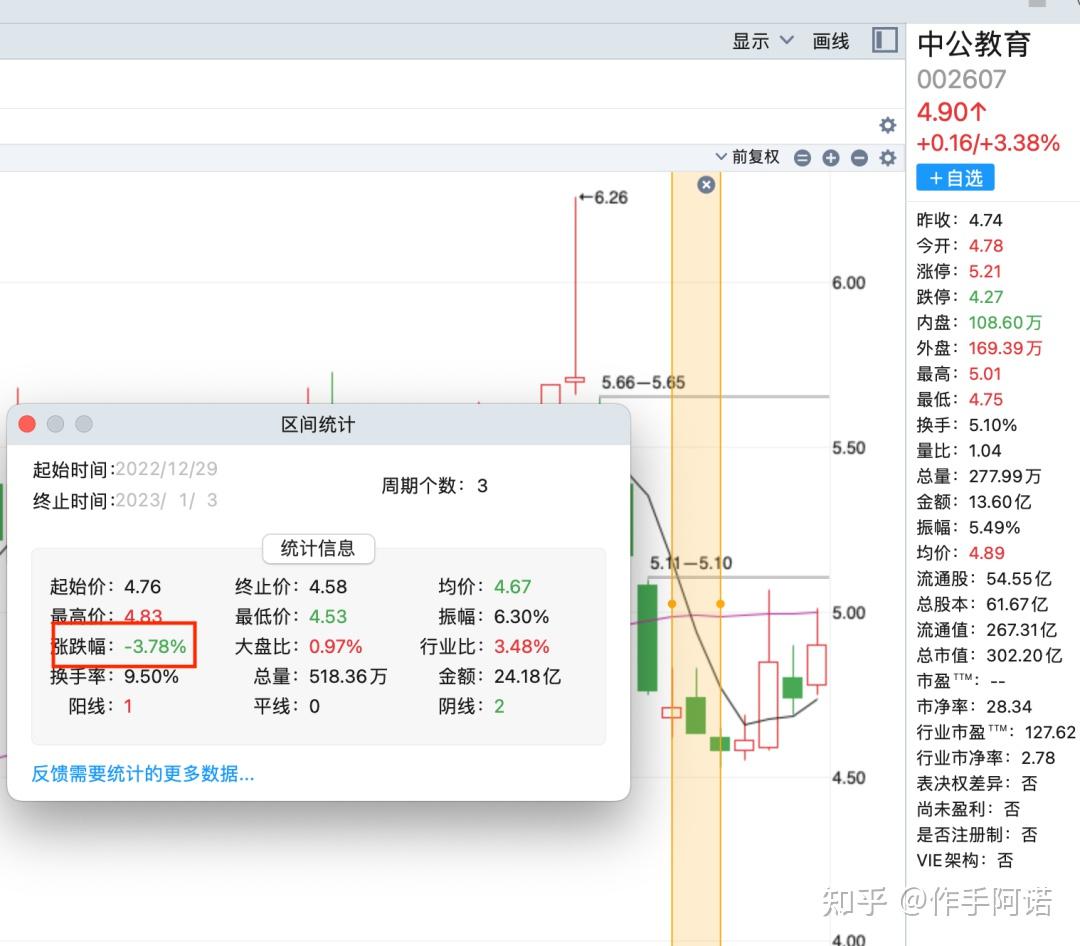Click the 5.11—5.10 gap label
The width and height of the screenshot is (1080, 946).
coord(691,563)
